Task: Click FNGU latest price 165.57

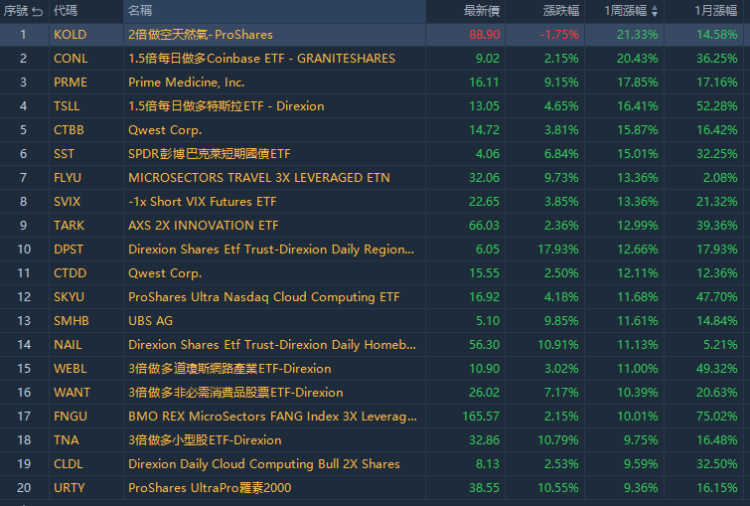Action: click(481, 417)
